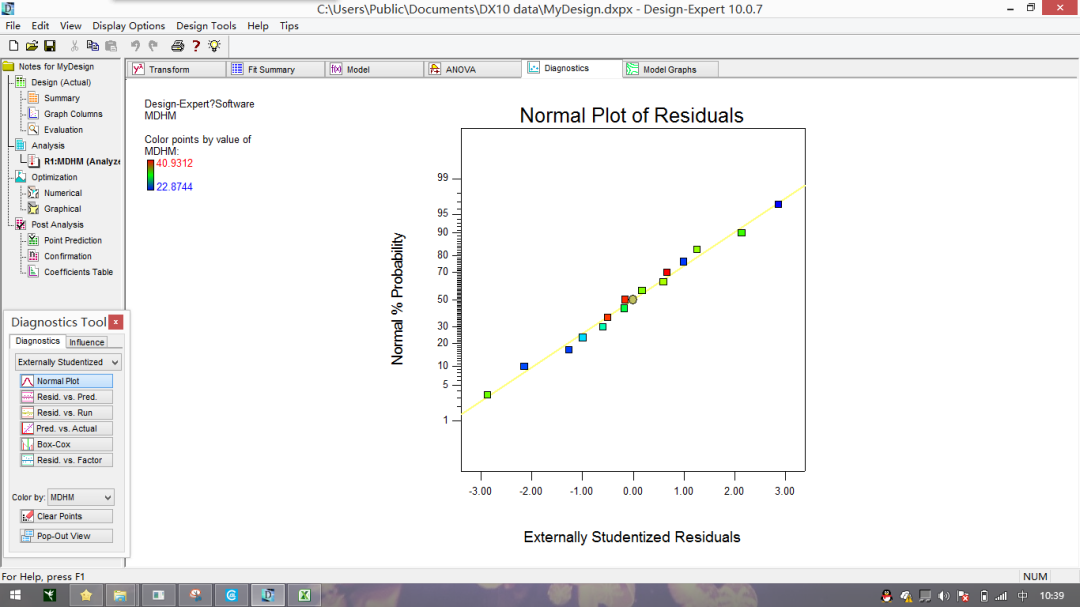The image size is (1080, 607).
Task: Click the Paste toolbar icon
Action: coord(111,46)
